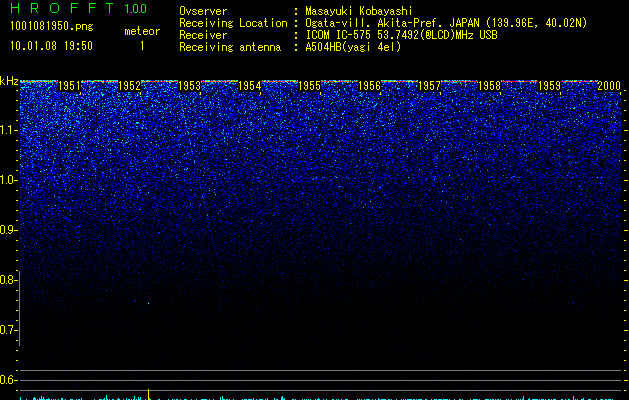This screenshot has height=400, width=629.
Task: Select the 1953 time marker
Action: [x=190, y=87]
